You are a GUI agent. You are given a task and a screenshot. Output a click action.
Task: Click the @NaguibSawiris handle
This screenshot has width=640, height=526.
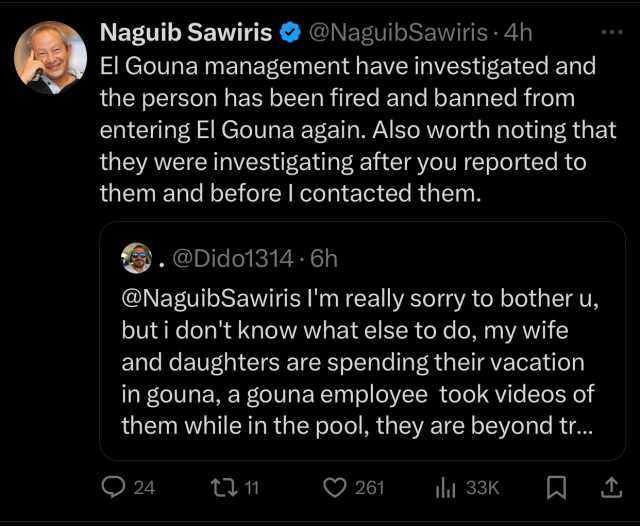pyautogui.click(x=385, y=33)
